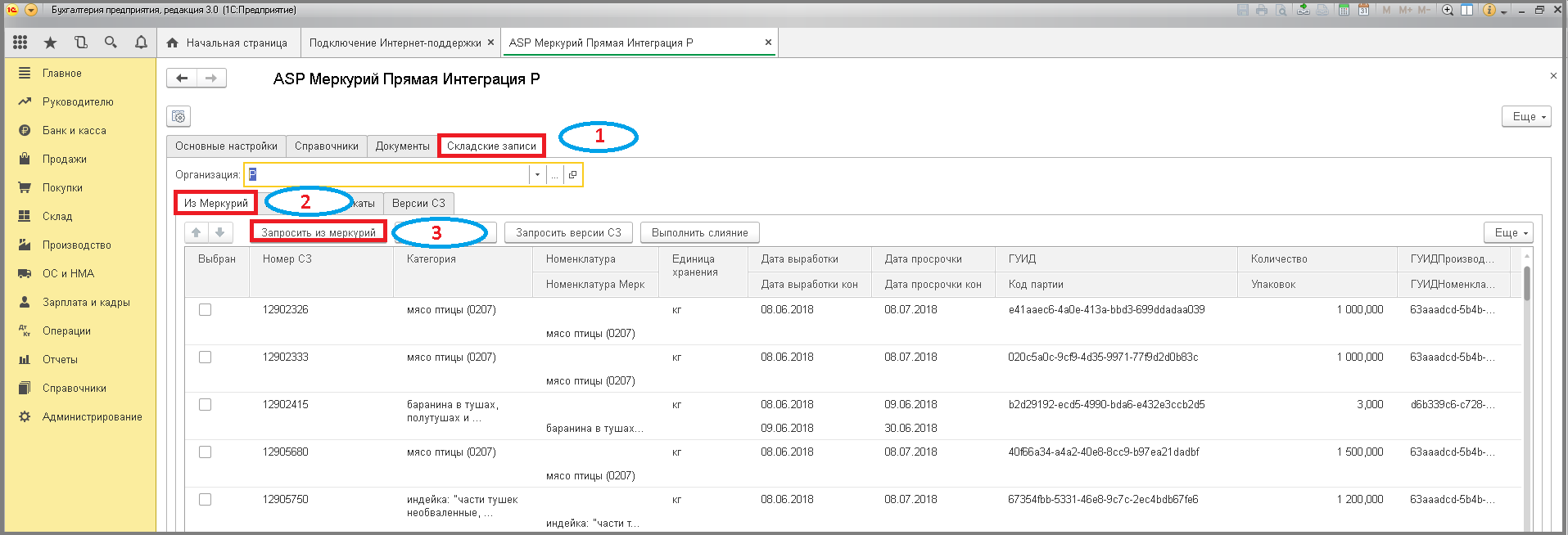
Task: Select the Версии СЗ sub-tab
Action: click(418, 203)
